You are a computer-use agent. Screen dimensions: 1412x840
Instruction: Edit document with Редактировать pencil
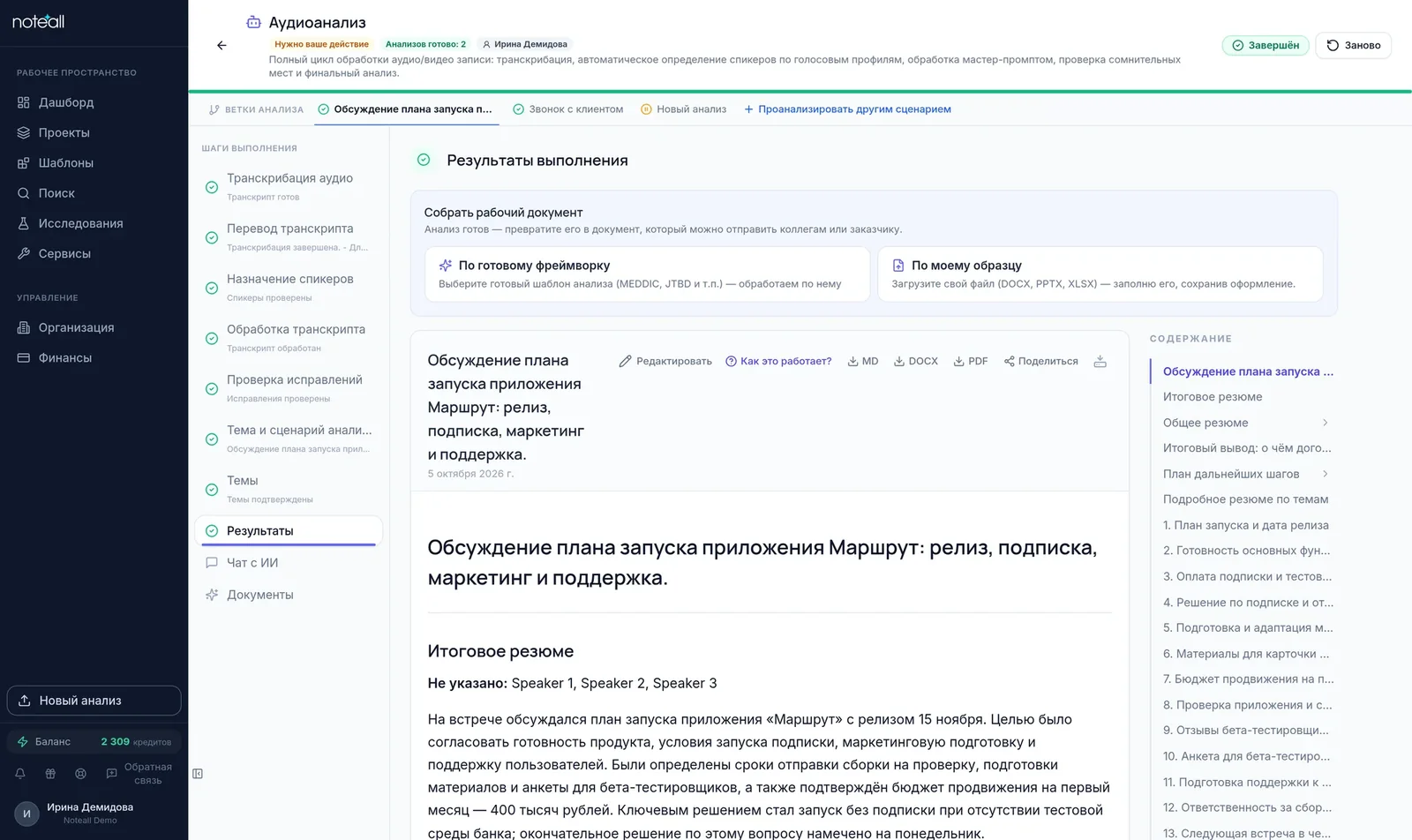(665, 361)
